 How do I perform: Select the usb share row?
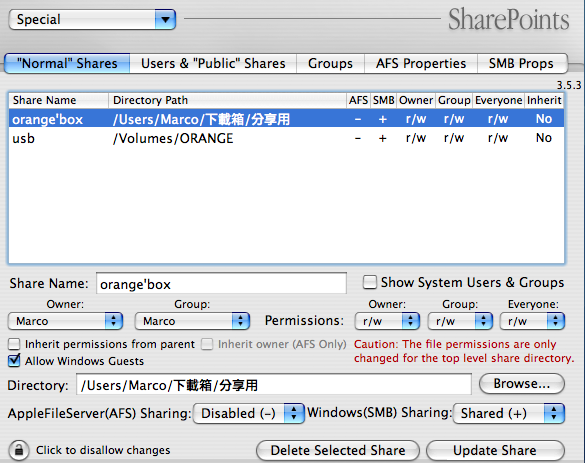(286, 138)
